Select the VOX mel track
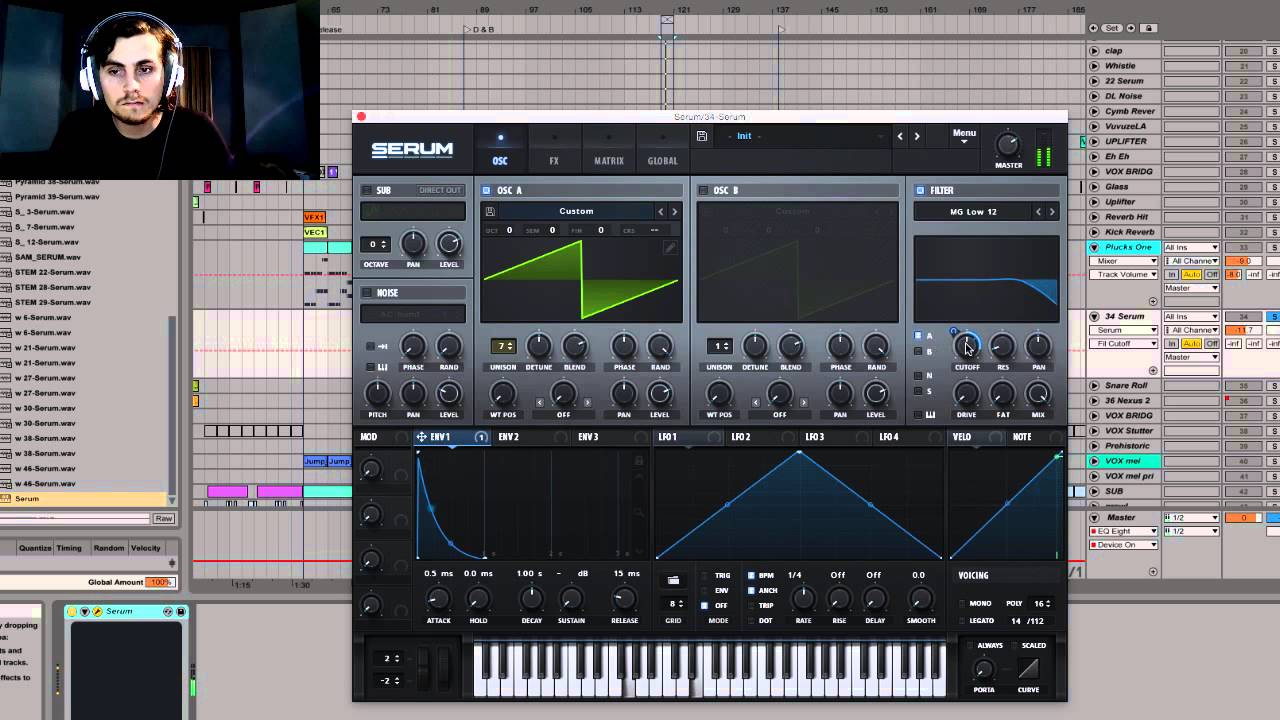 coord(1123,461)
